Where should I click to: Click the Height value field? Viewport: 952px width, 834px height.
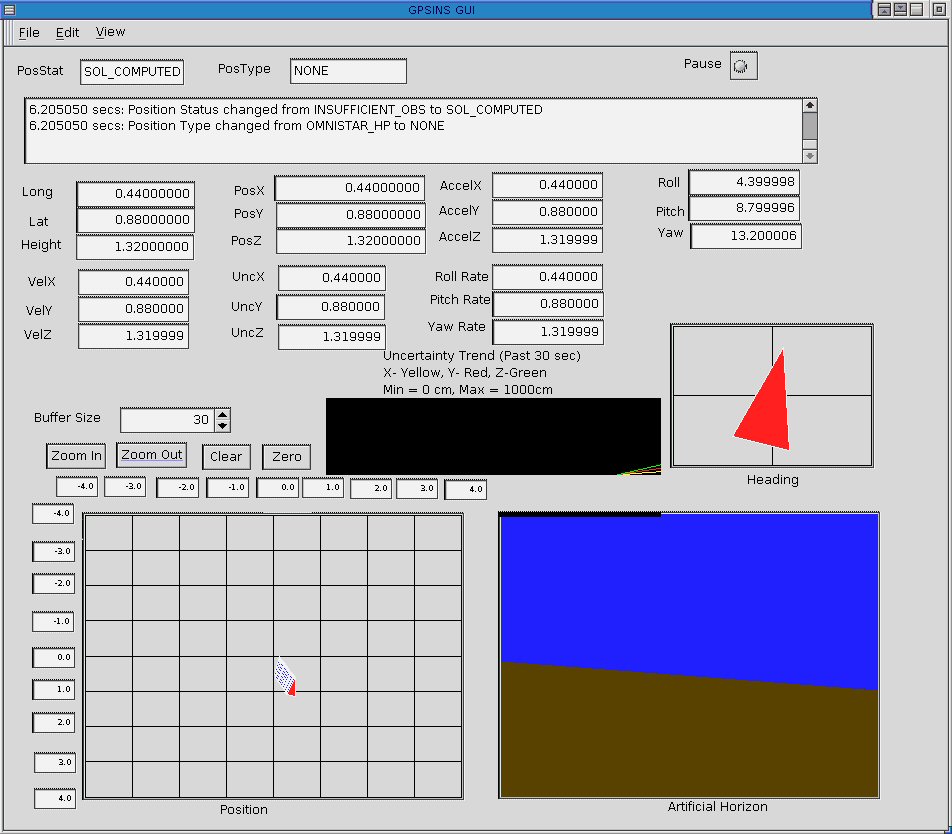tap(135, 246)
